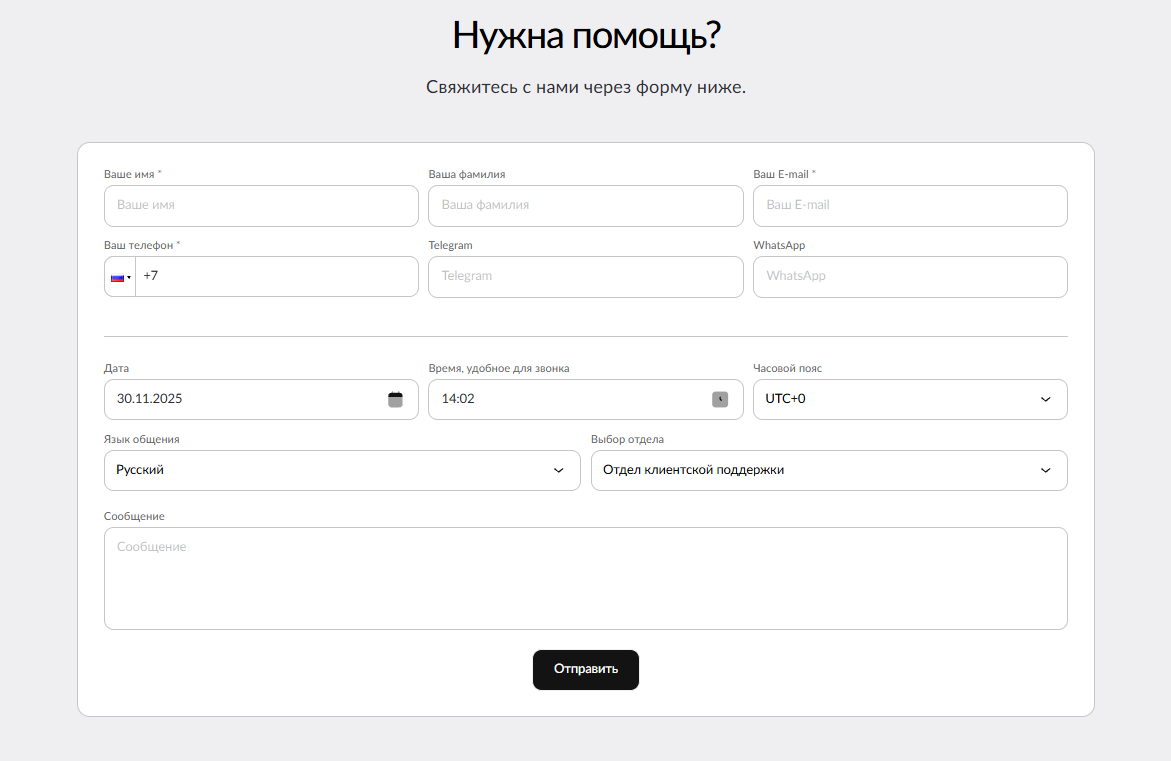Select the Ваш E-mail input field
1171x761 pixels.
coord(909,205)
